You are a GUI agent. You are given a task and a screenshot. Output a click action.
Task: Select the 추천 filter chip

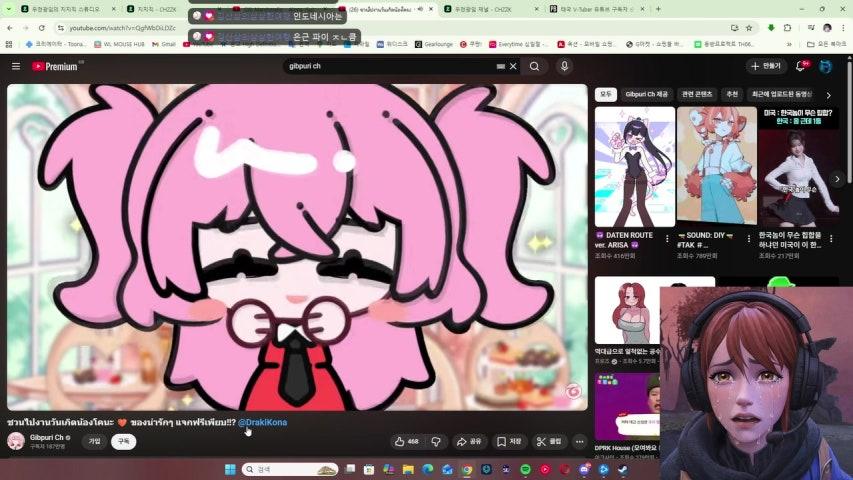click(732, 94)
